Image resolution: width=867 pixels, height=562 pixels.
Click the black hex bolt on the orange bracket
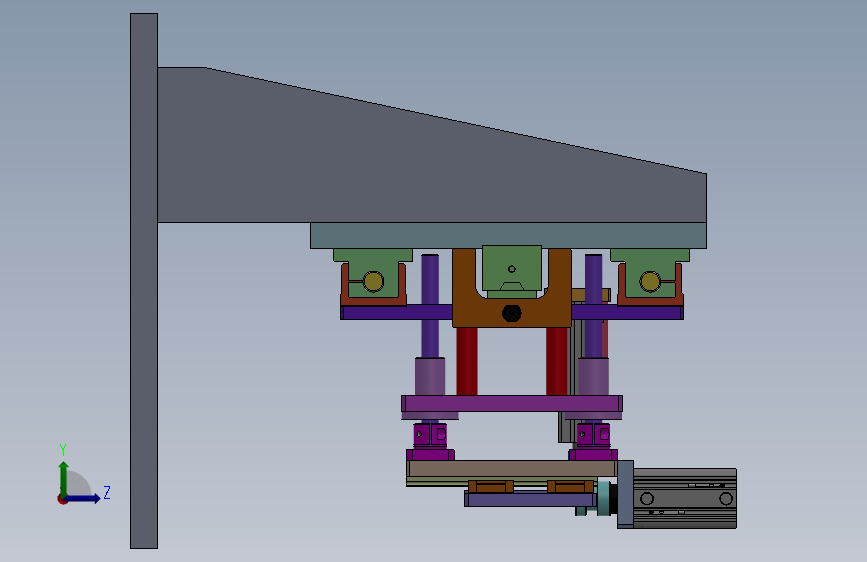coord(511,313)
